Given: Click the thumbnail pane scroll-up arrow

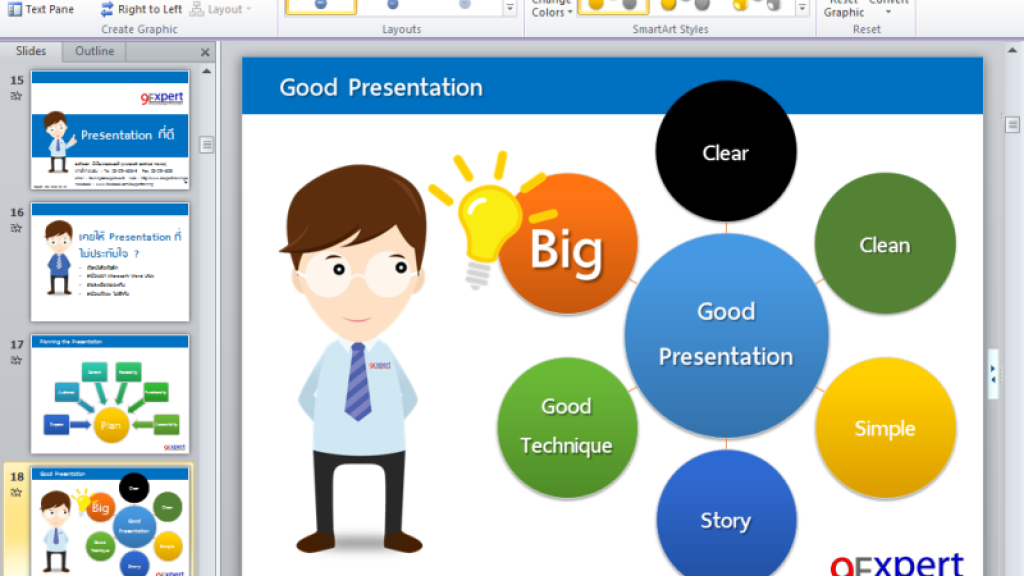Looking at the screenshot, I should tap(206, 71).
